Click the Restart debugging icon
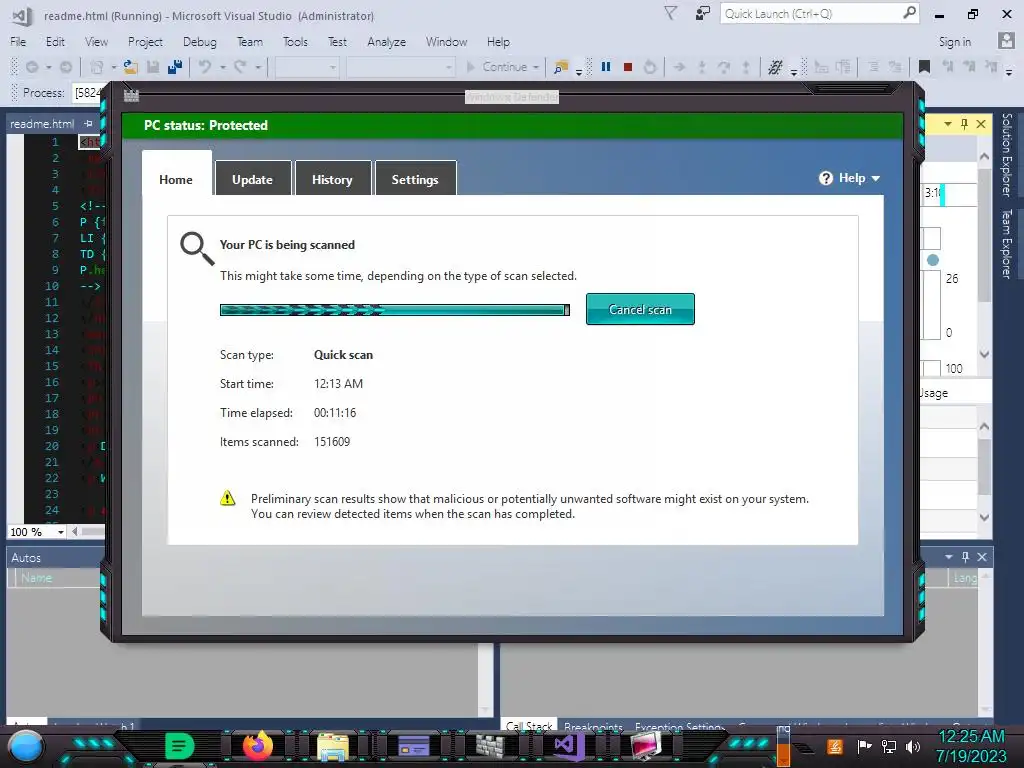This screenshot has height=768, width=1024. pos(650,67)
